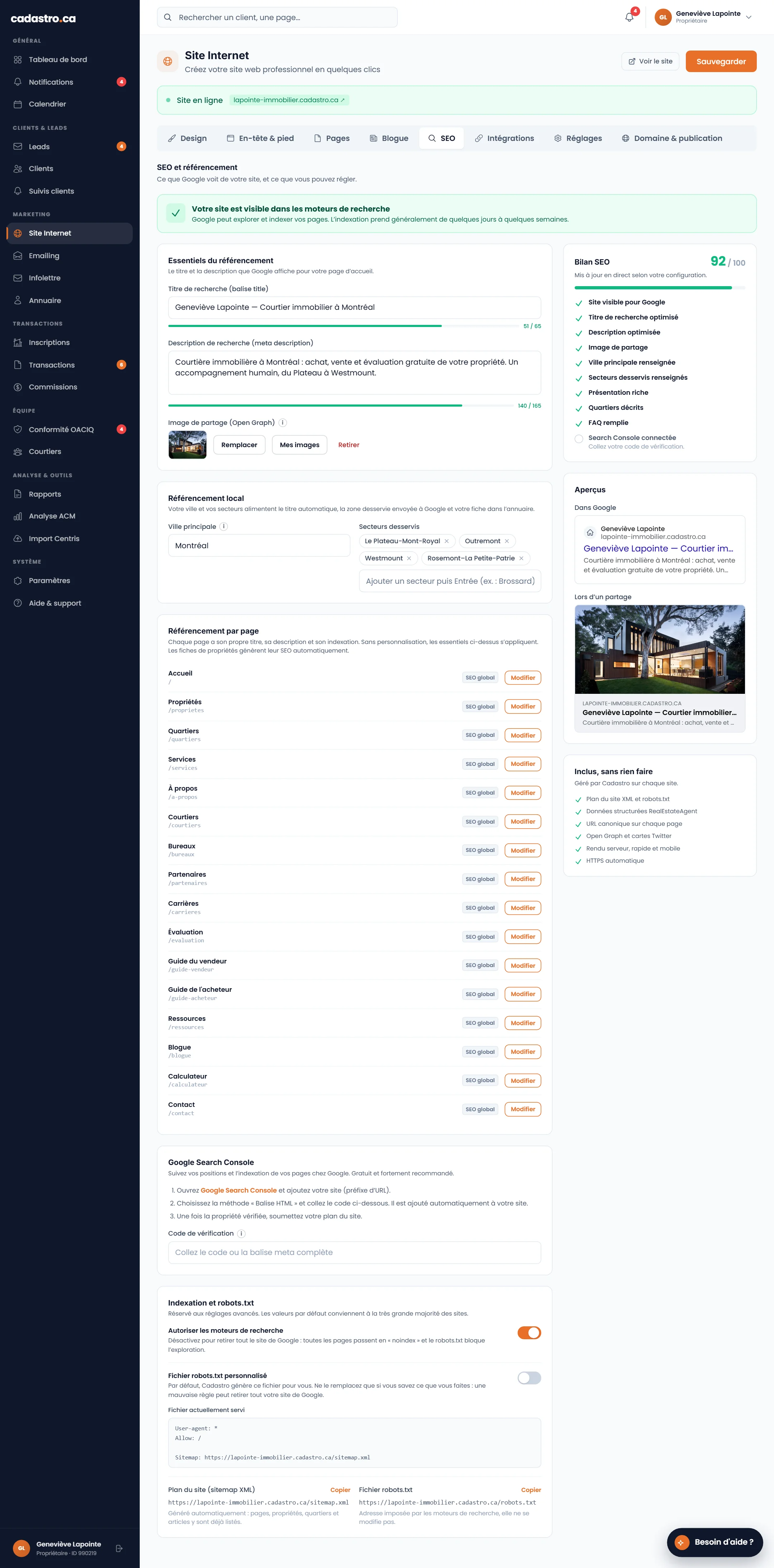Click the Courtiers team icon
Image resolution: width=774 pixels, height=1568 pixels.
pos(18,452)
